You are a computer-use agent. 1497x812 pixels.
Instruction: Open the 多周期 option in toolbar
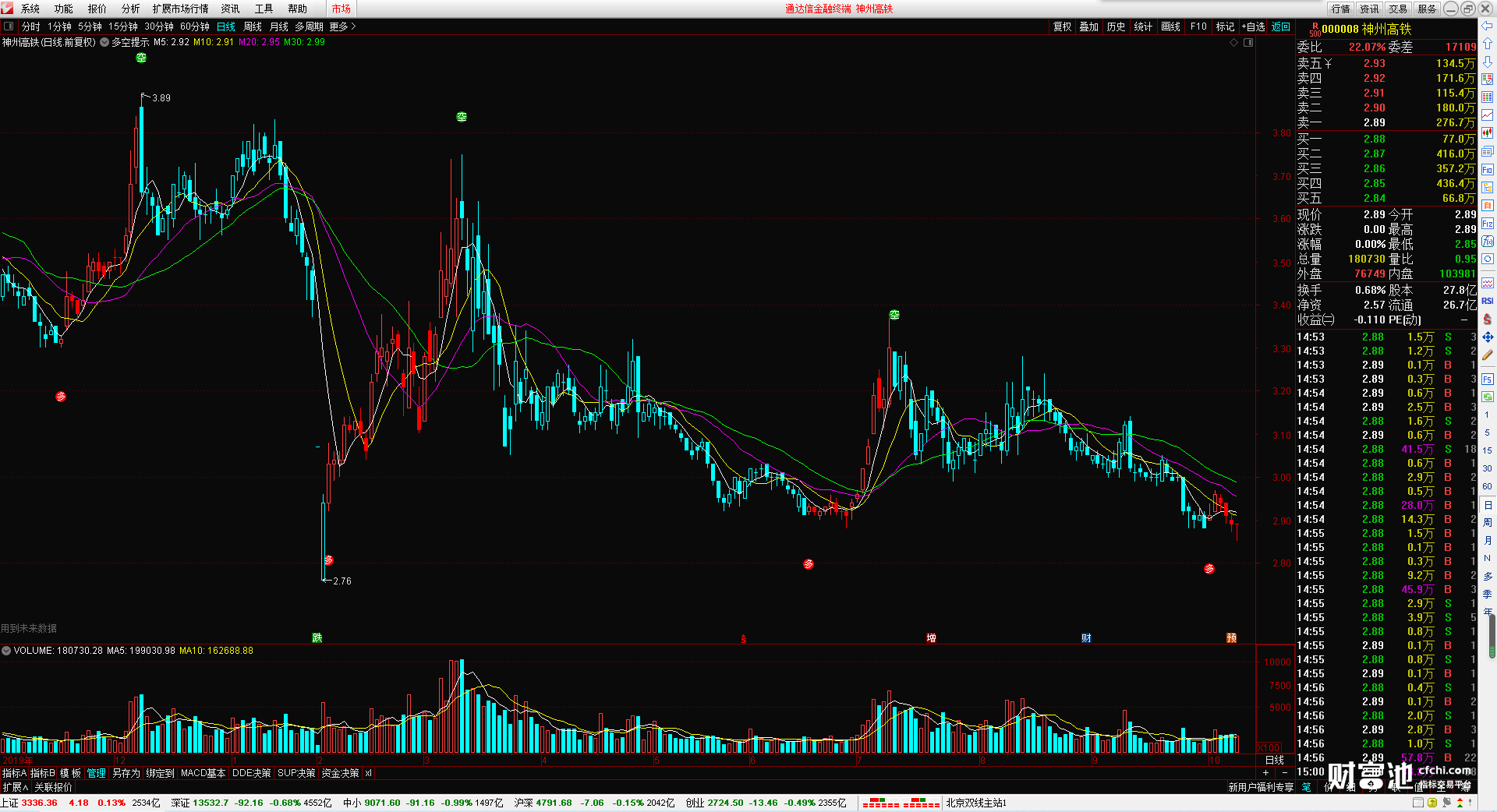pos(309,26)
